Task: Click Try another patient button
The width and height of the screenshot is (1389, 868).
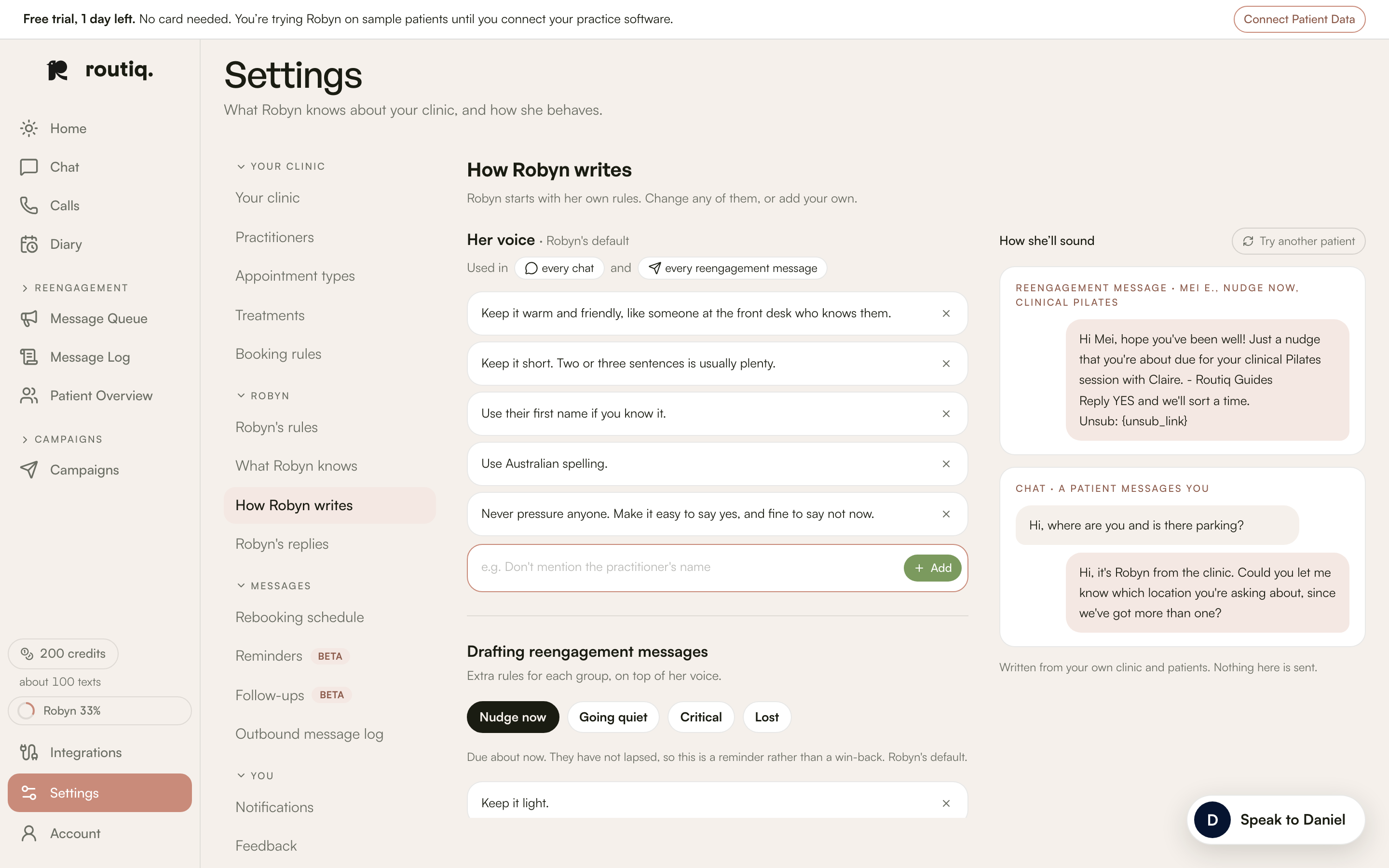Action: [x=1298, y=241]
